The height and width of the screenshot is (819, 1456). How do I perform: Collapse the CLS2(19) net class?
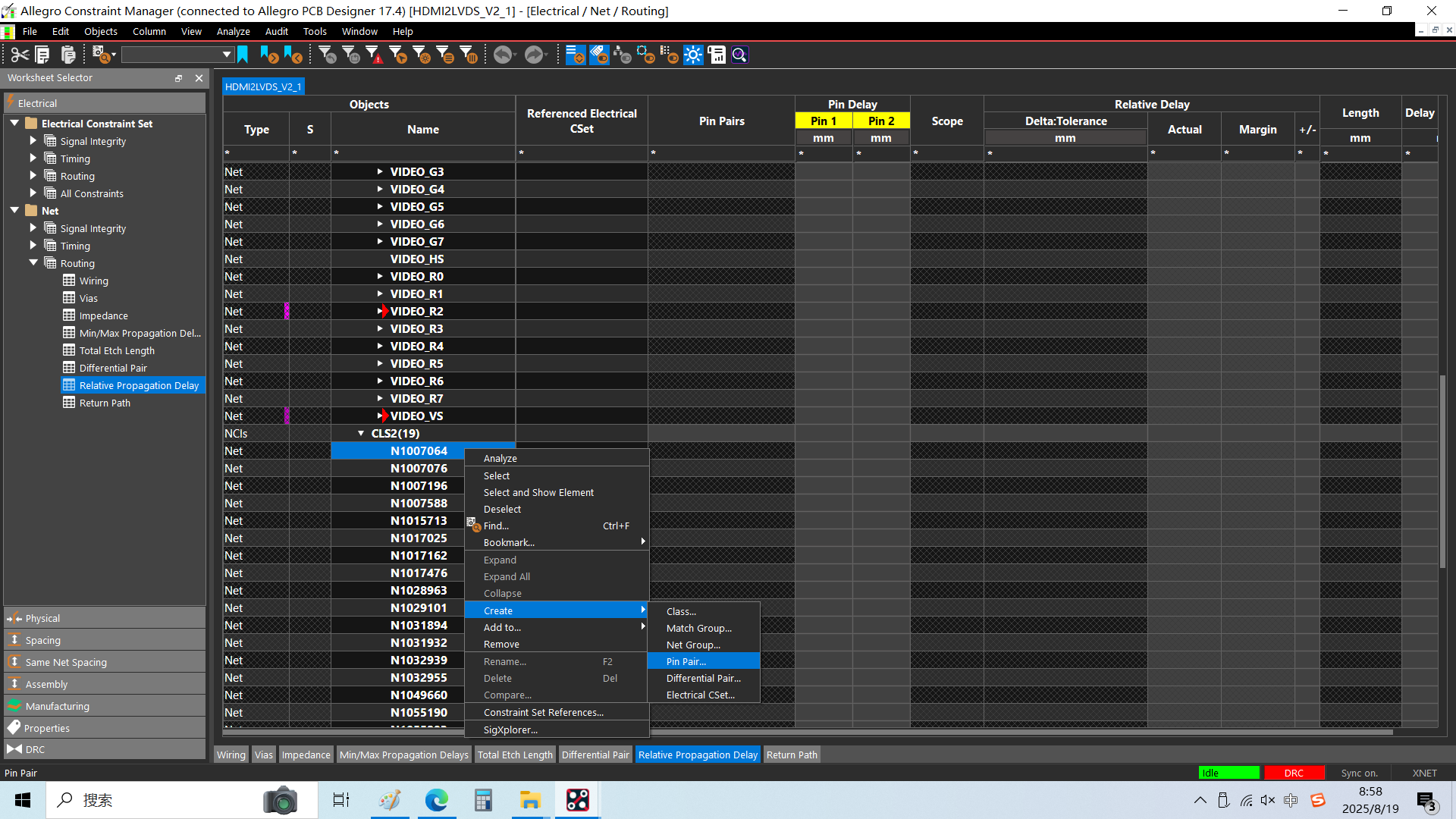click(x=361, y=434)
